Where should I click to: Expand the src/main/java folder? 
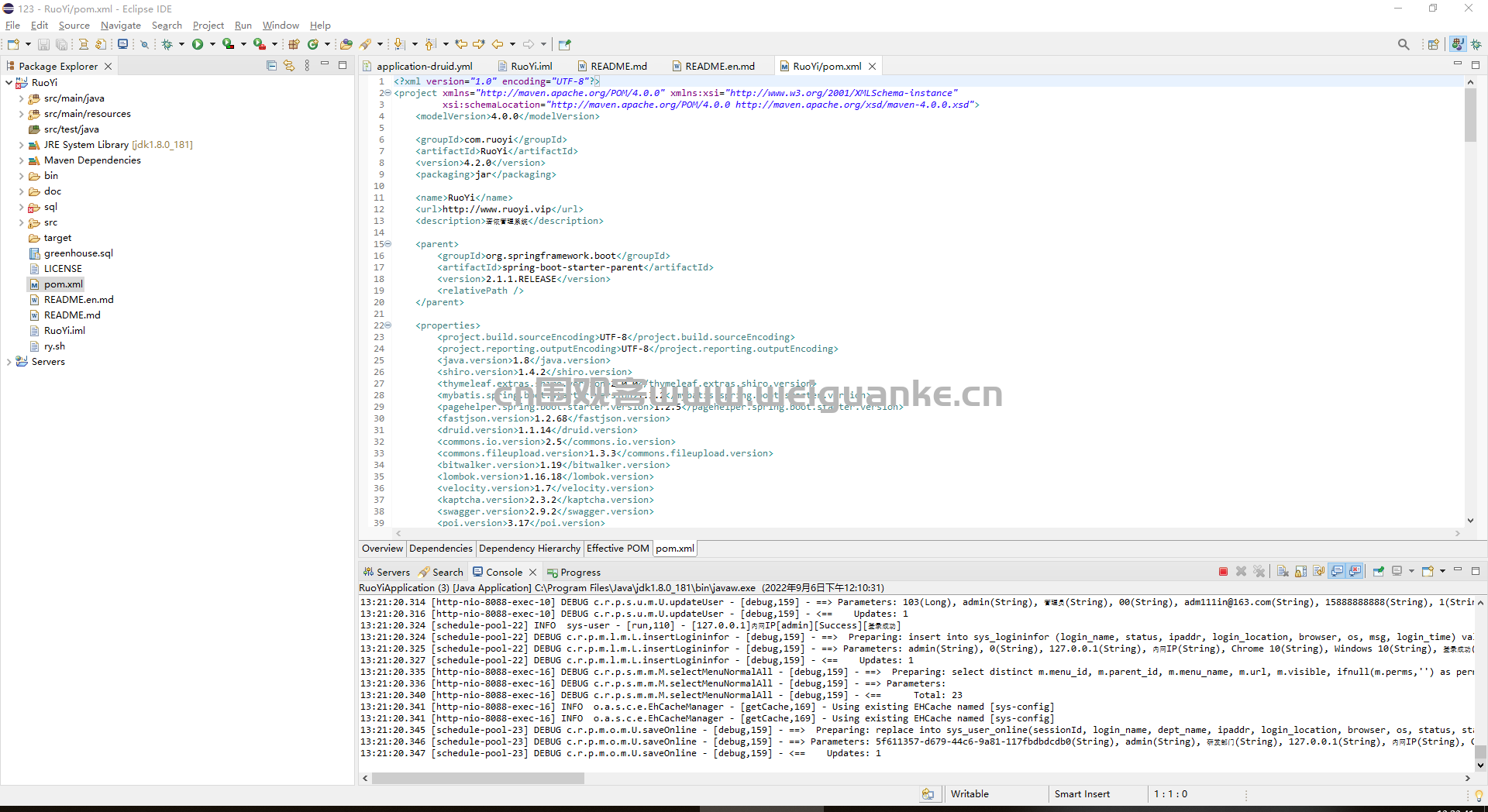click(21, 98)
